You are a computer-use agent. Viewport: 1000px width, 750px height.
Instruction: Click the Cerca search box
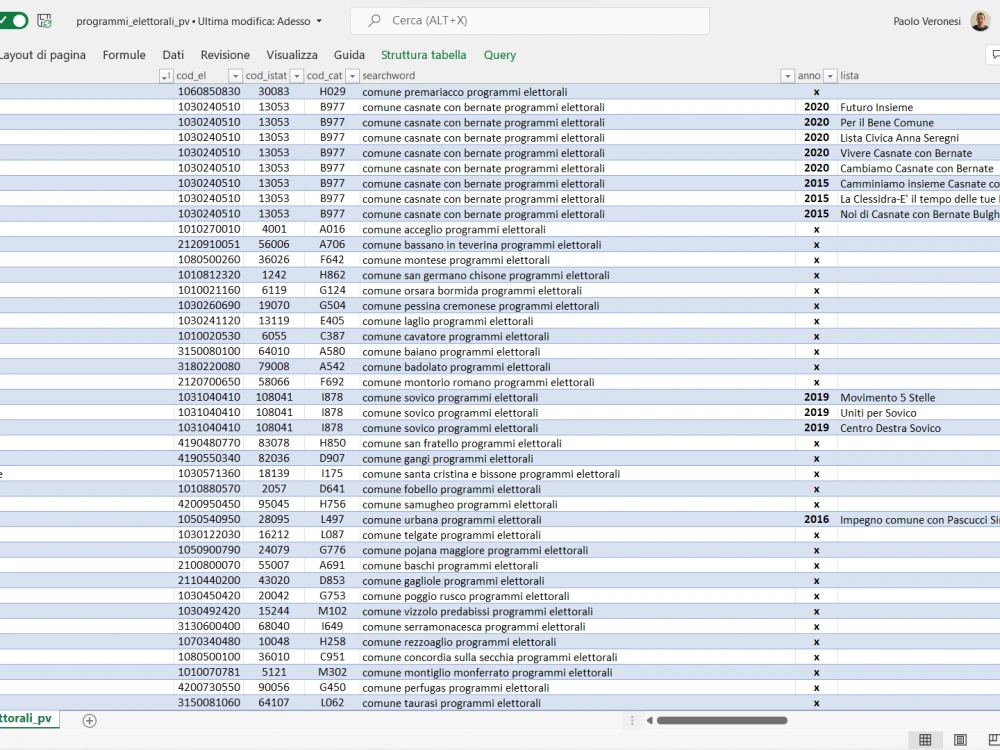529,21
